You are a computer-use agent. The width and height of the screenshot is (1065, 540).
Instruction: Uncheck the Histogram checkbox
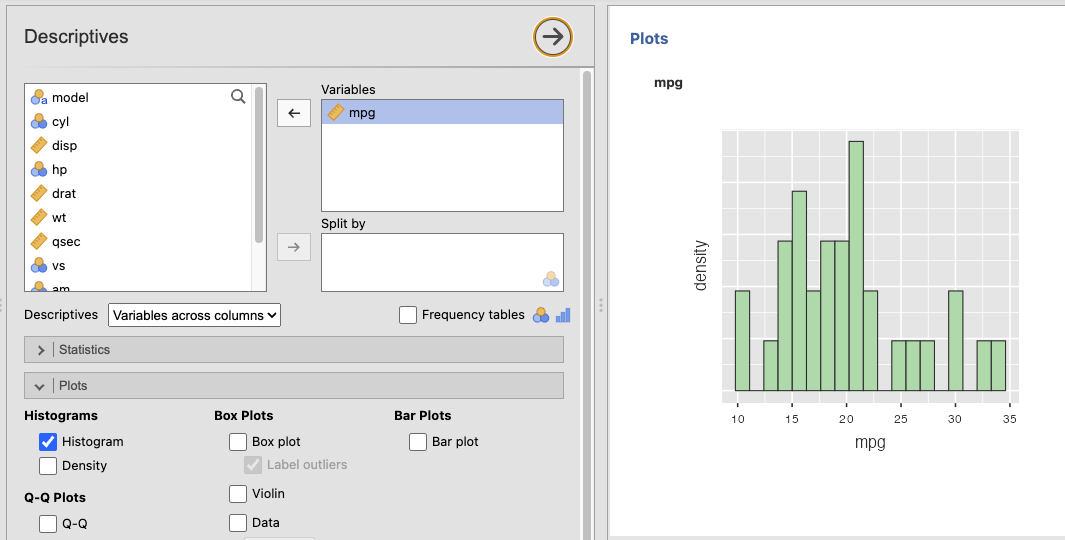(48, 441)
